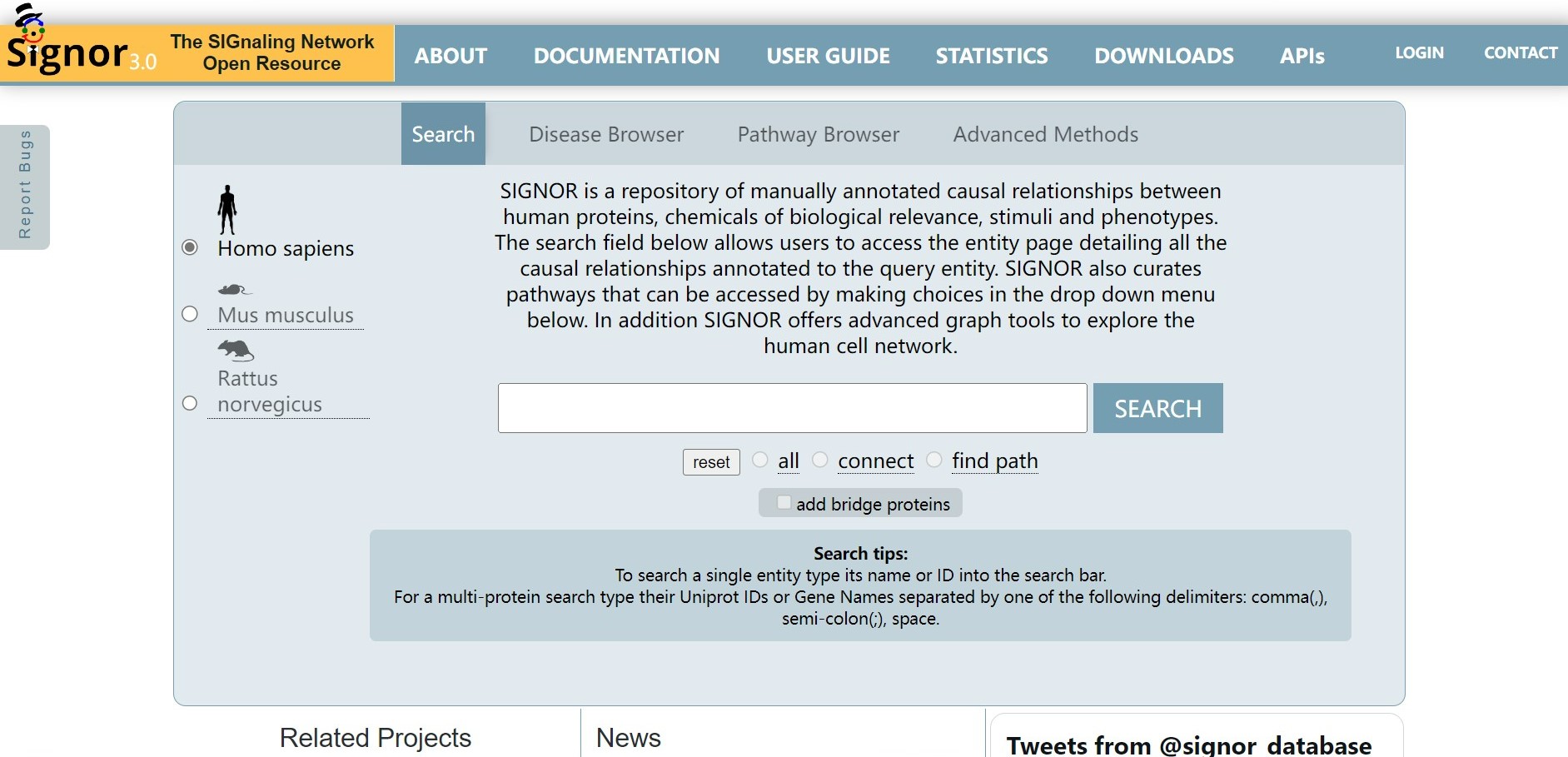Image resolution: width=1568 pixels, height=757 pixels.
Task: Click the 'News' heading
Action: (x=629, y=738)
